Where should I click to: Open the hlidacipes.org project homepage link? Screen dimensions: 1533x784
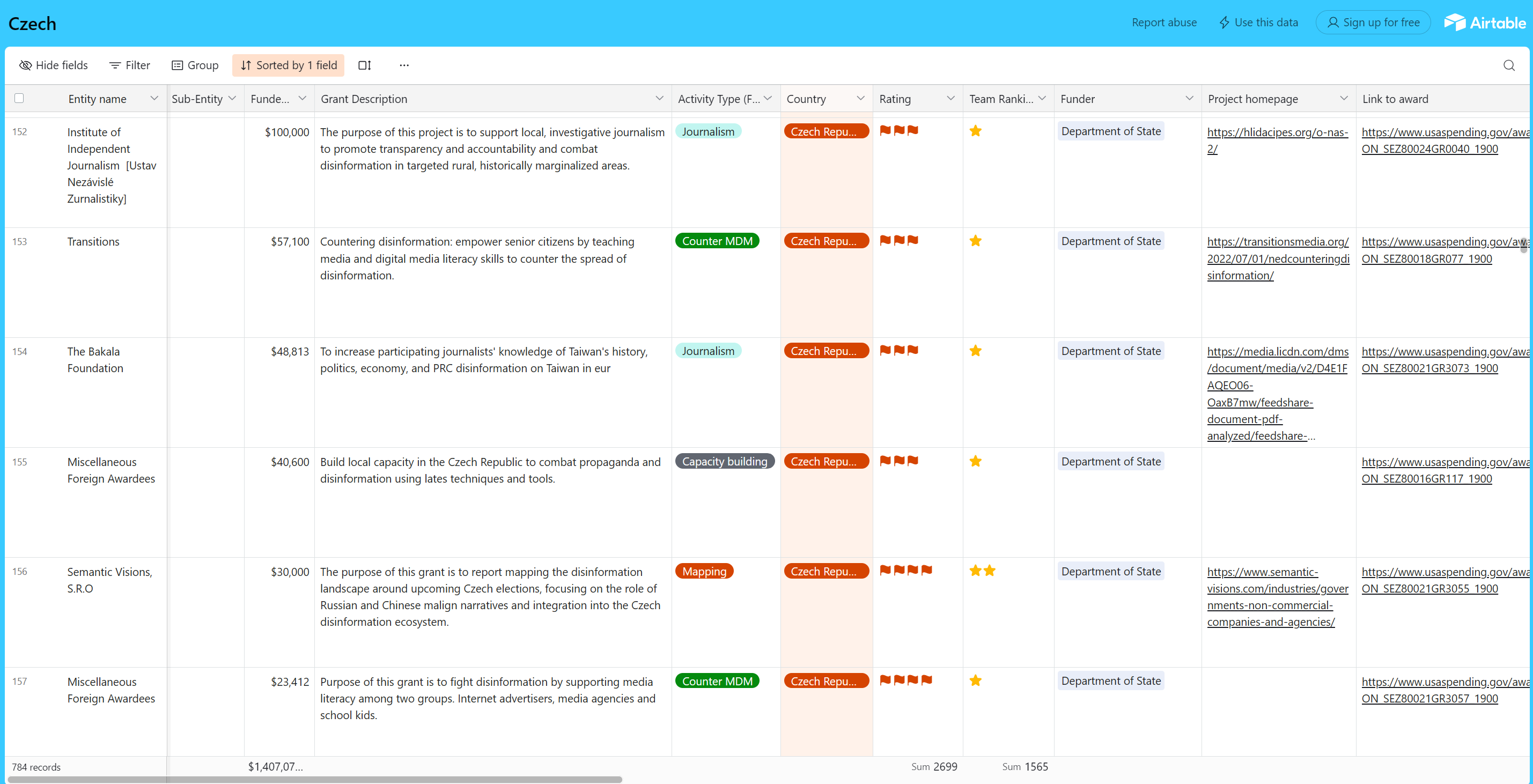pyautogui.click(x=1277, y=140)
